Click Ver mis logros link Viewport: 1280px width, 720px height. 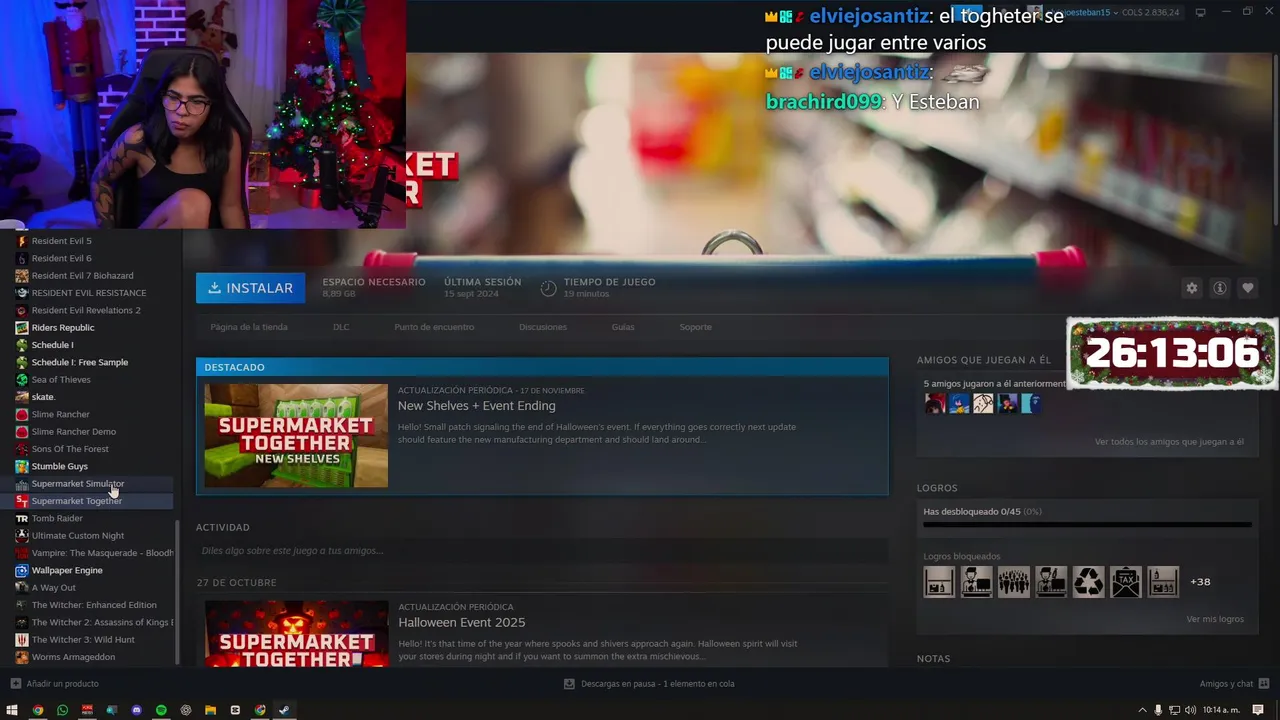click(x=1215, y=619)
